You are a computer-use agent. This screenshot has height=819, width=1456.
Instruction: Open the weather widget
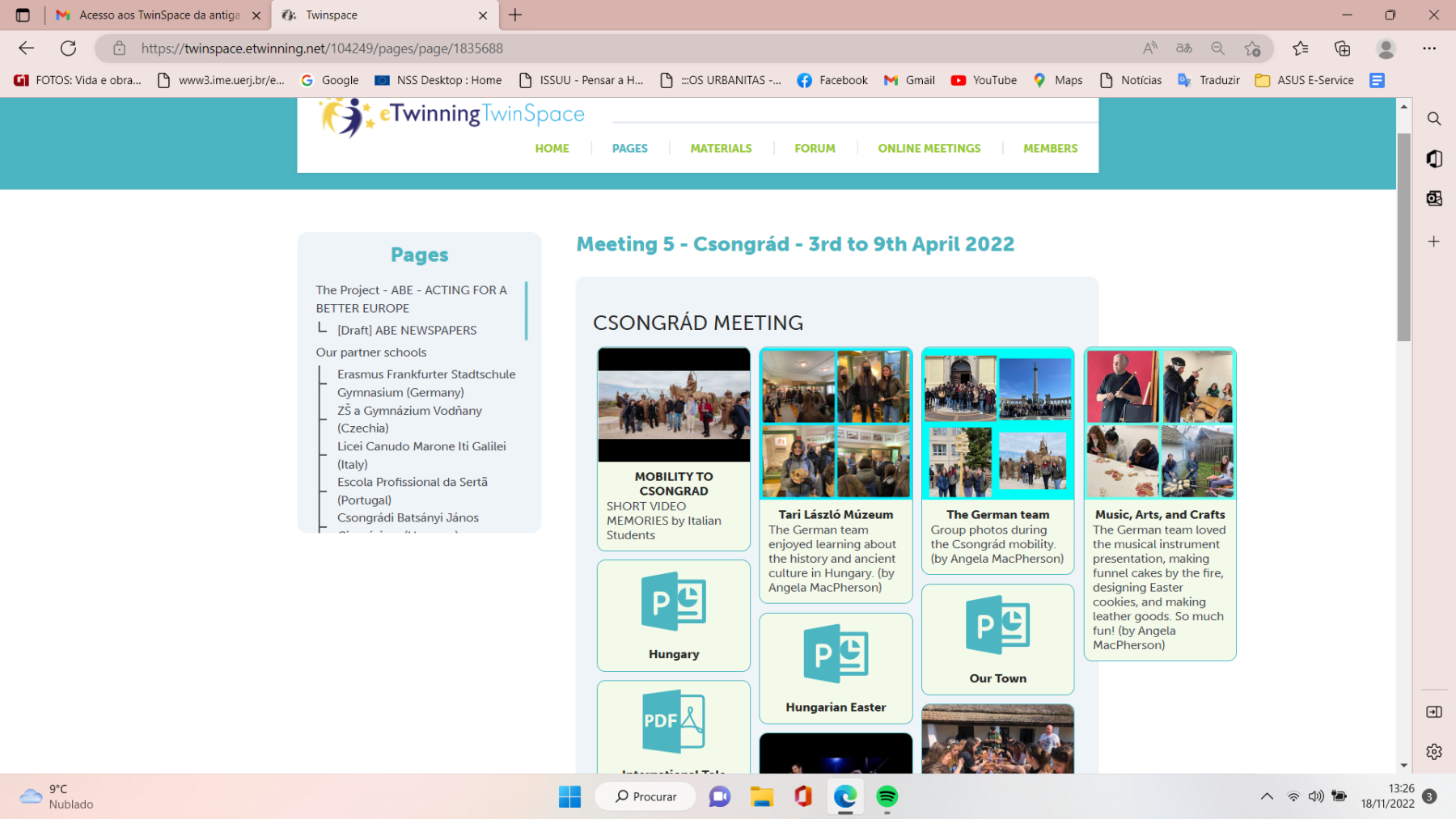(x=57, y=796)
